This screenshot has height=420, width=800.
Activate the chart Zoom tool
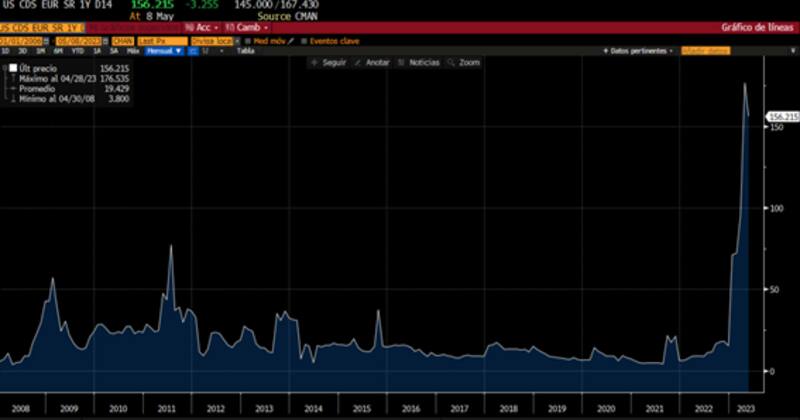pos(464,62)
